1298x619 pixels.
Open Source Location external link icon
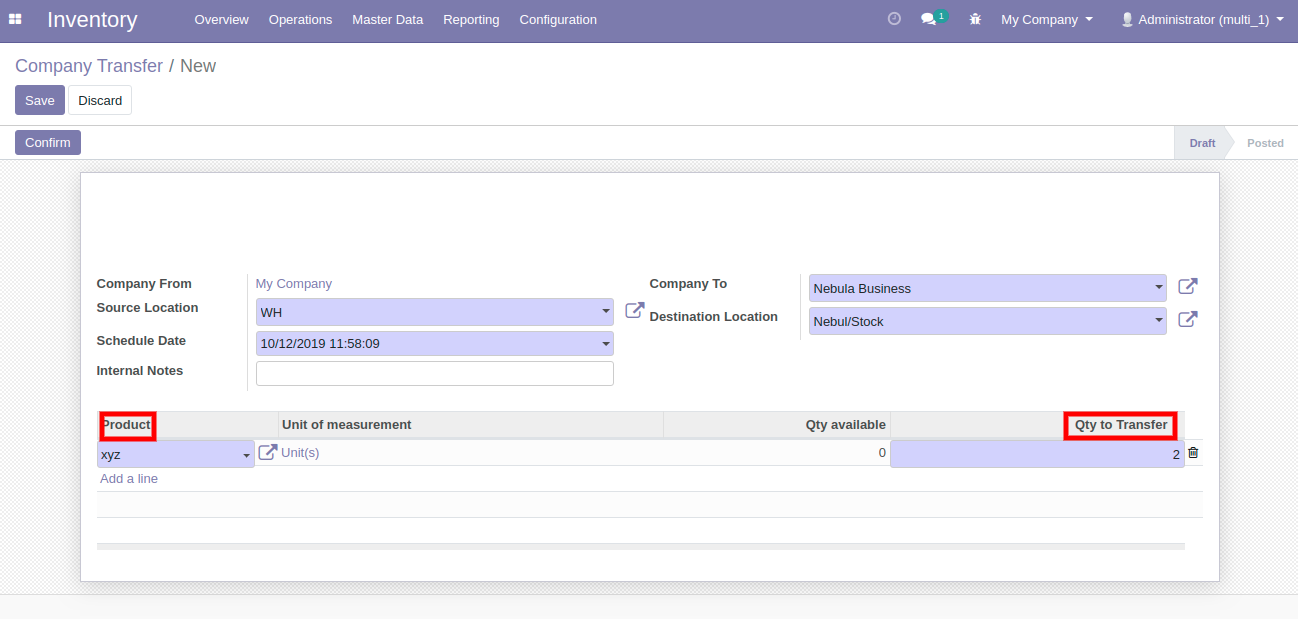634,311
